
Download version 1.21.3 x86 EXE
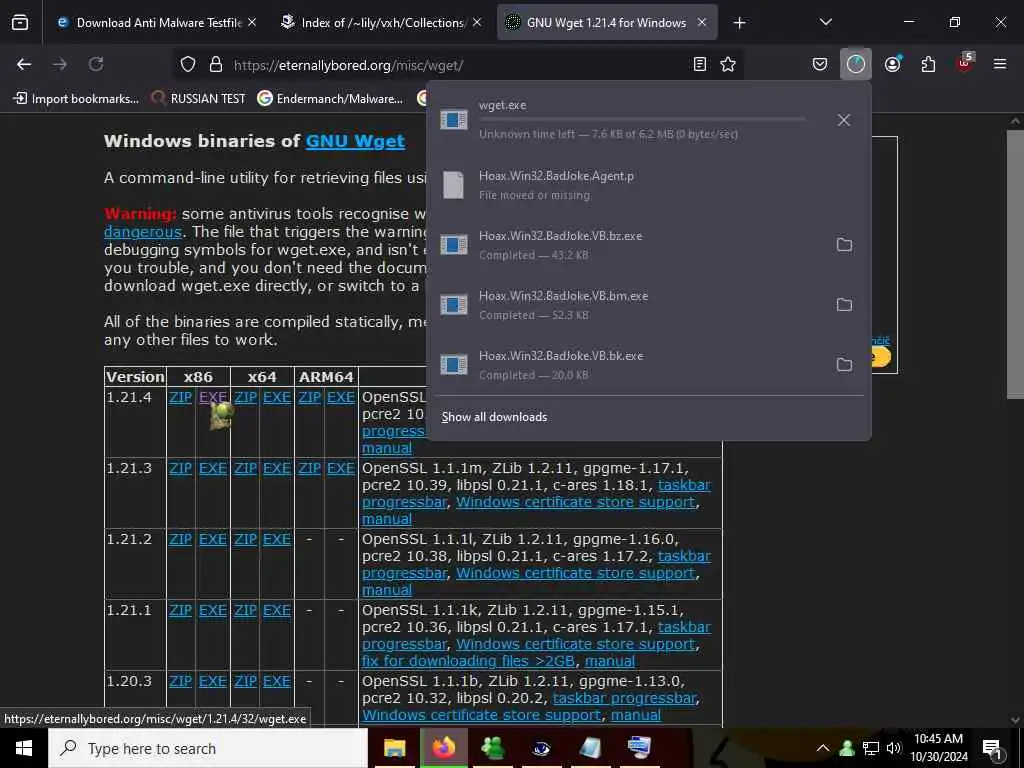coord(213,468)
